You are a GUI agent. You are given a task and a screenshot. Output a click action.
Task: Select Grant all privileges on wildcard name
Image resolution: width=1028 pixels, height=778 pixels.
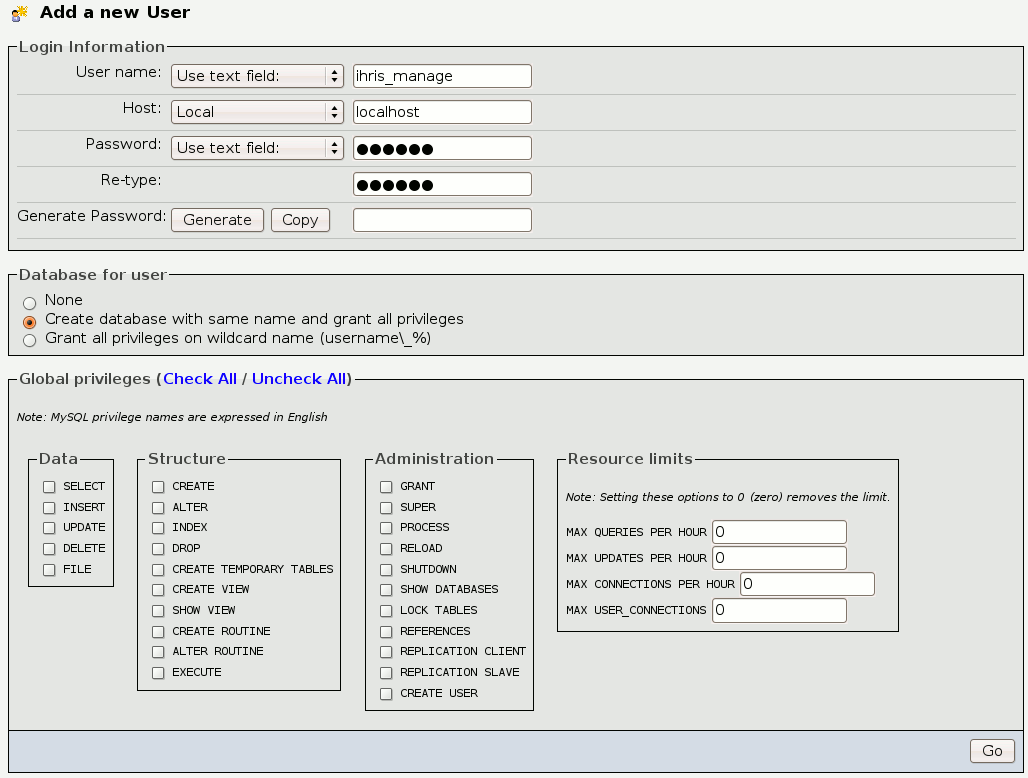coord(30,340)
